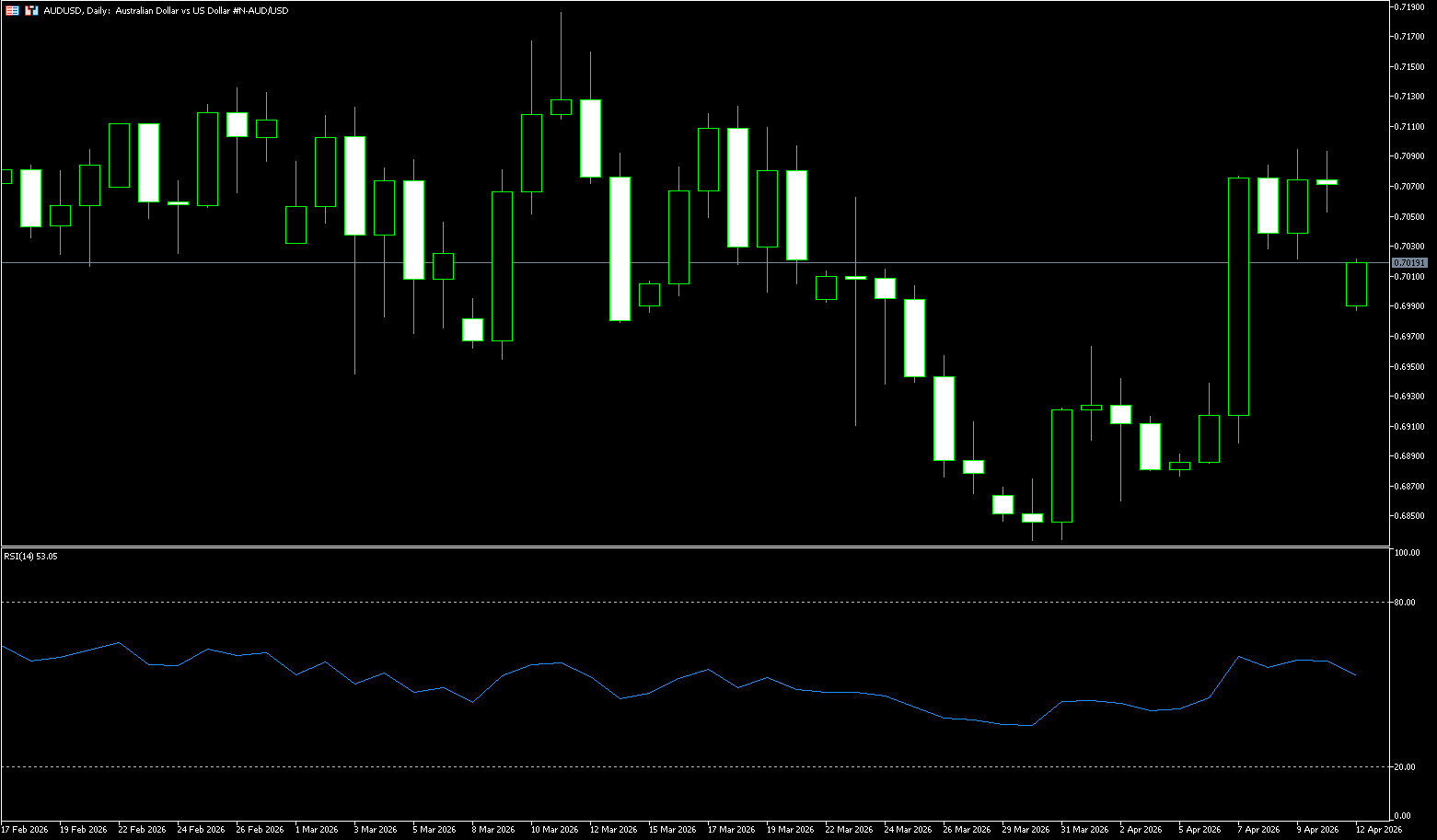Click the lowest candle on 29 Mar 2026
The width and height of the screenshot is (1437, 840).
[1032, 518]
